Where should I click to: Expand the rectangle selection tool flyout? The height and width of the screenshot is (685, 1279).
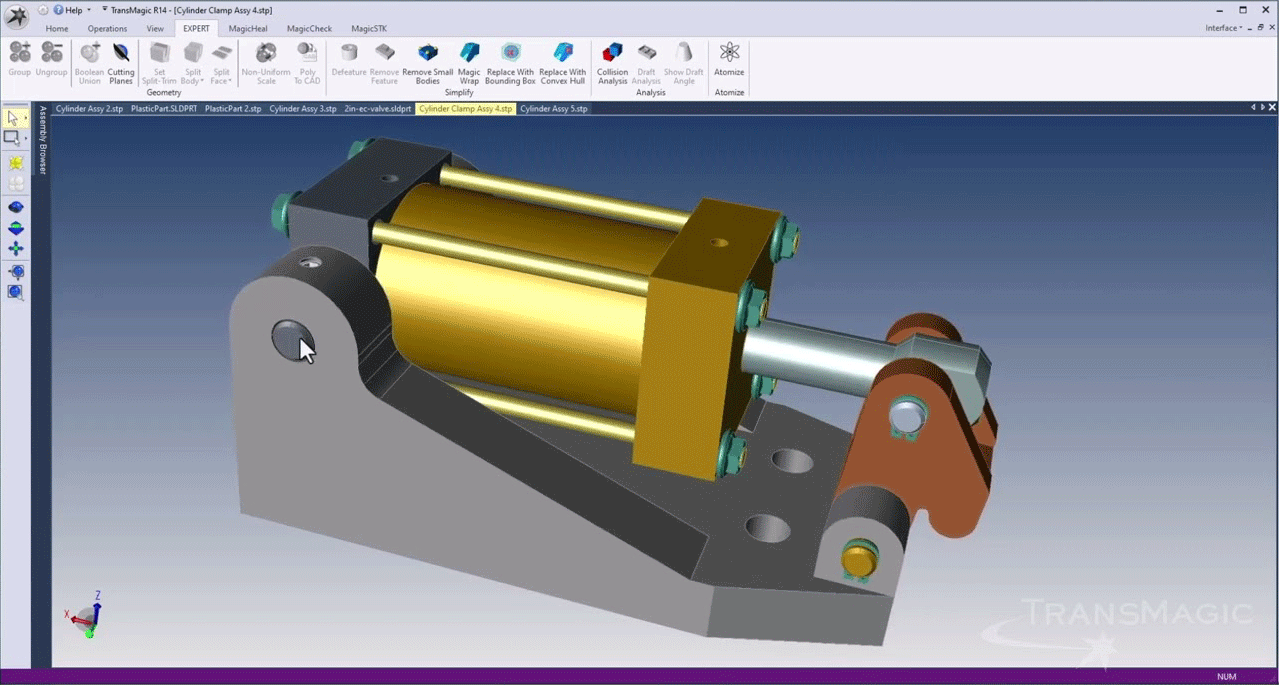26,140
